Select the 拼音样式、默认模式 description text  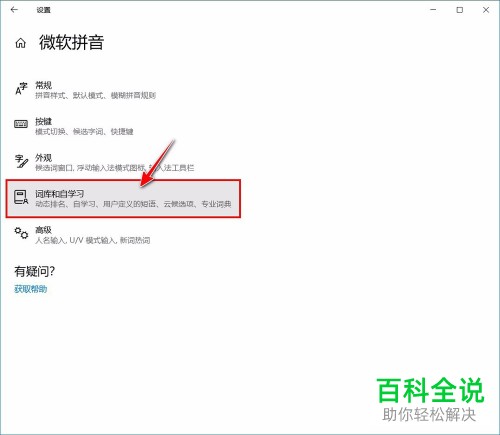click(x=95, y=95)
